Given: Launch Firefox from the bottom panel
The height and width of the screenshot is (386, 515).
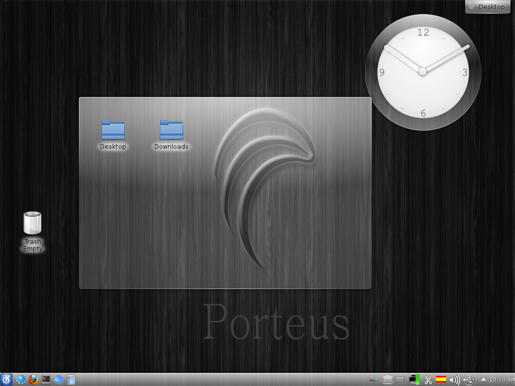Looking at the screenshot, I should (x=33, y=379).
